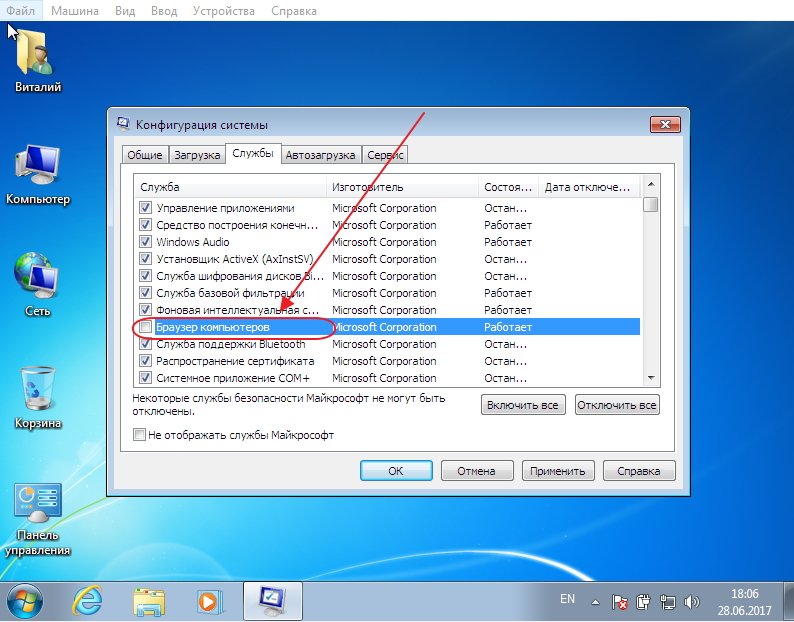Uncheck Системное приложение COM+ service
The height and width of the screenshot is (622, 794).
[145, 378]
